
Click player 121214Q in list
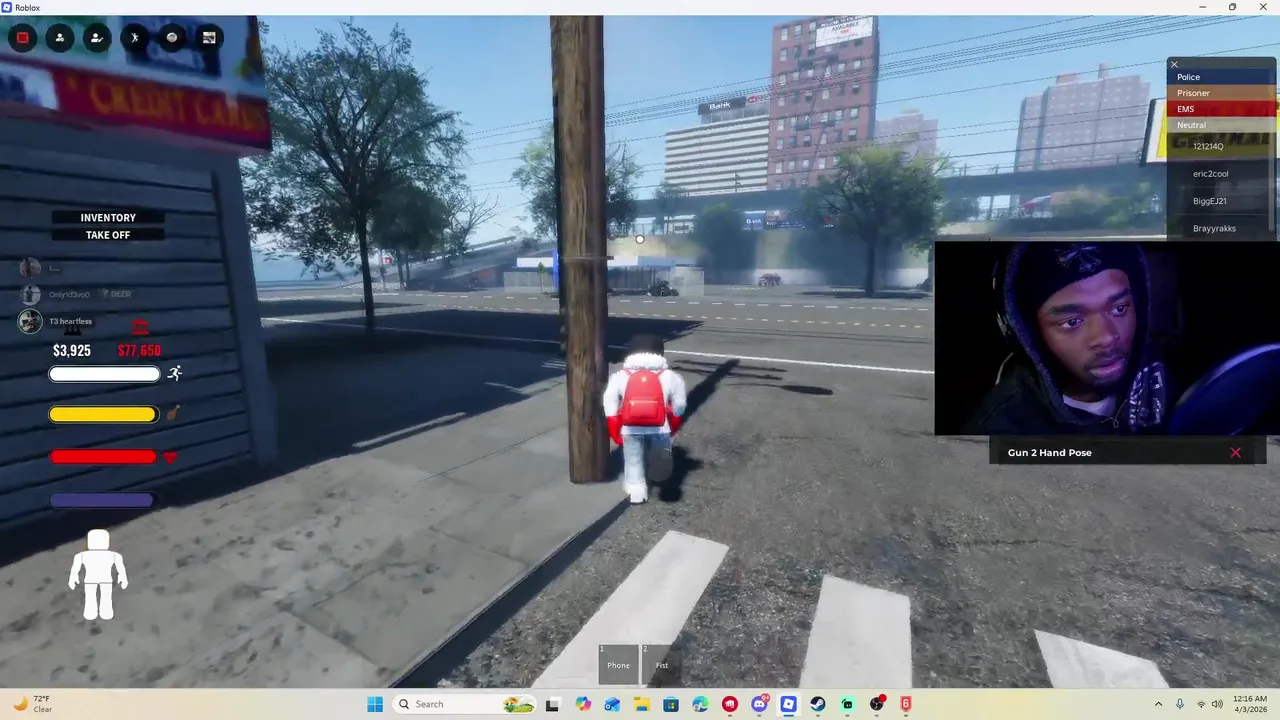[1208, 146]
